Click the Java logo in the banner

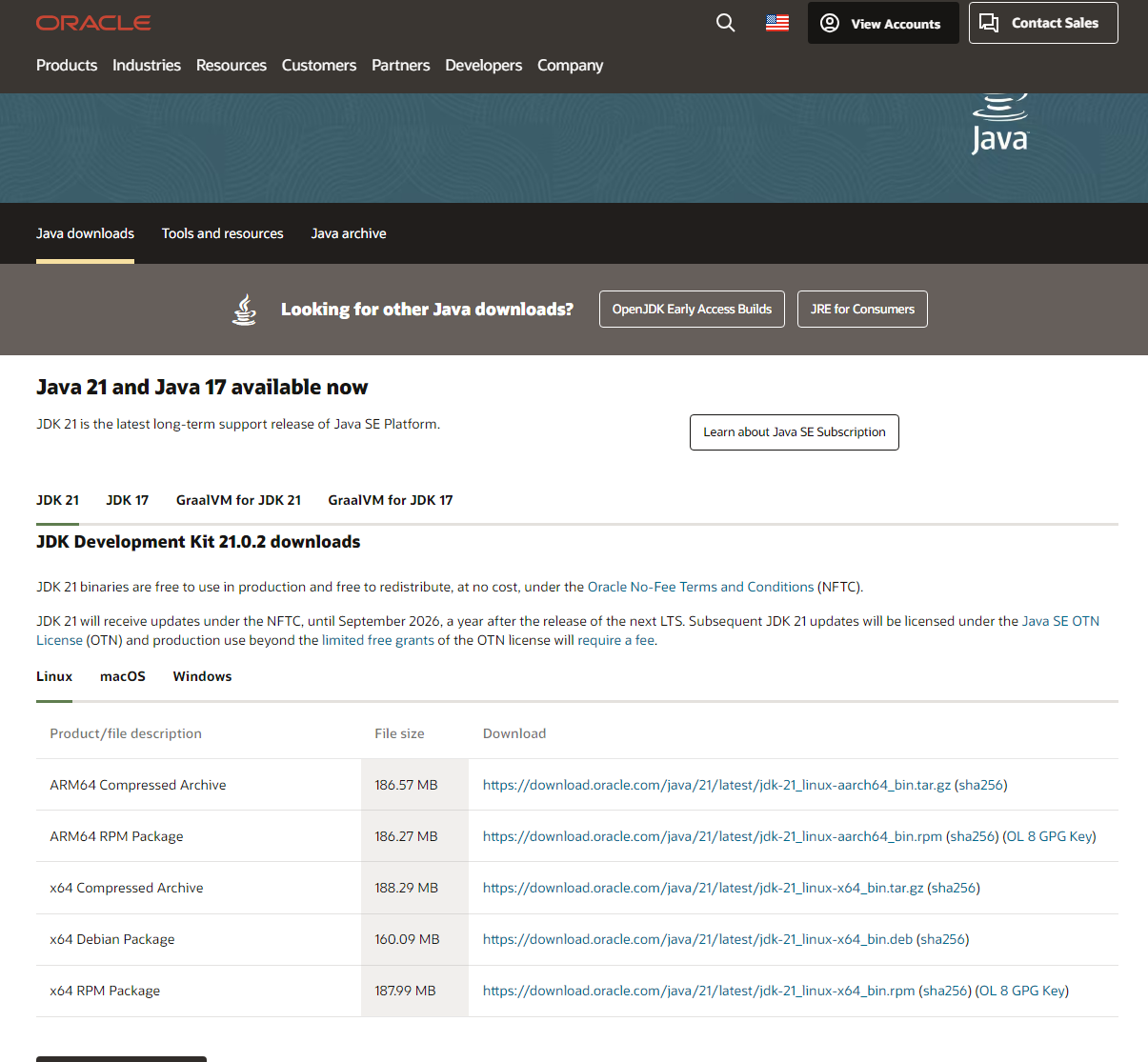1000,124
